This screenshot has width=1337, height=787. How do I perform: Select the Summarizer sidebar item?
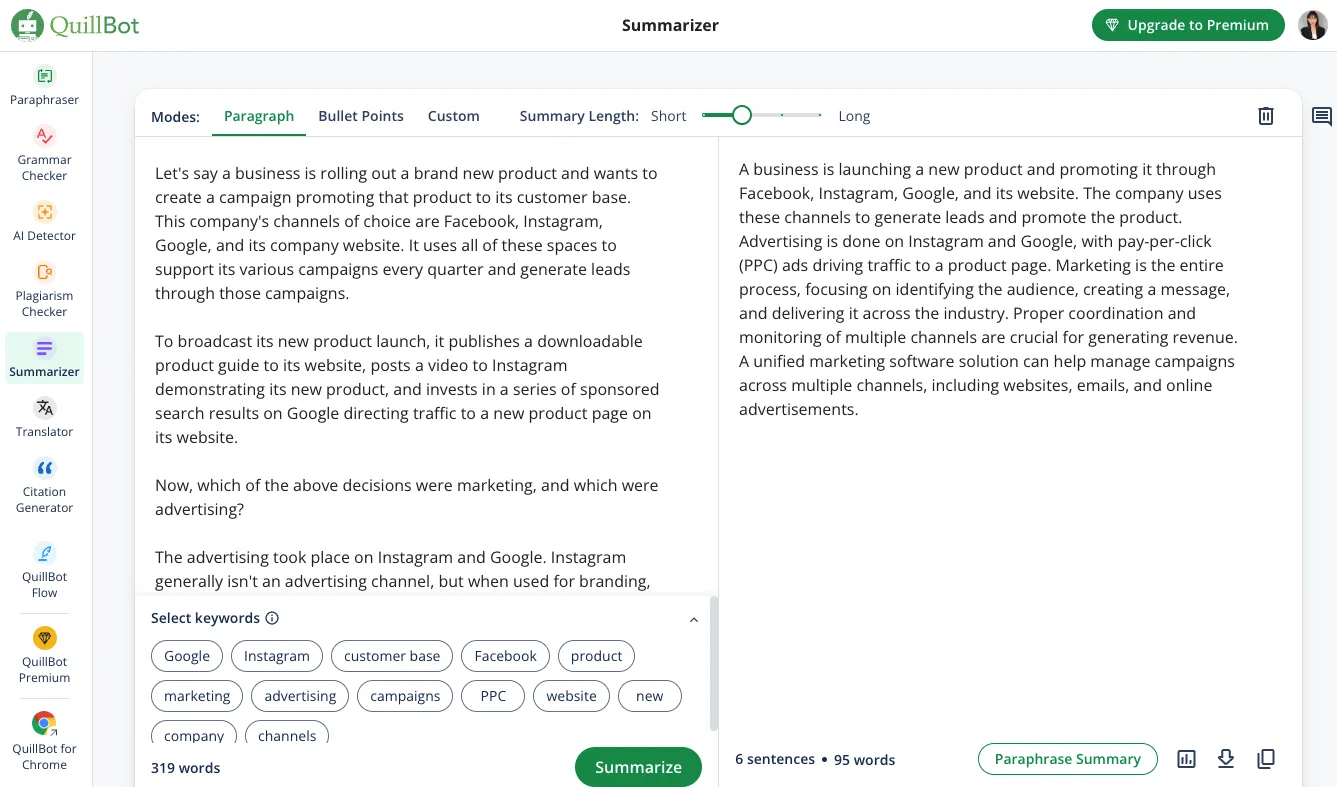pyautogui.click(x=44, y=358)
